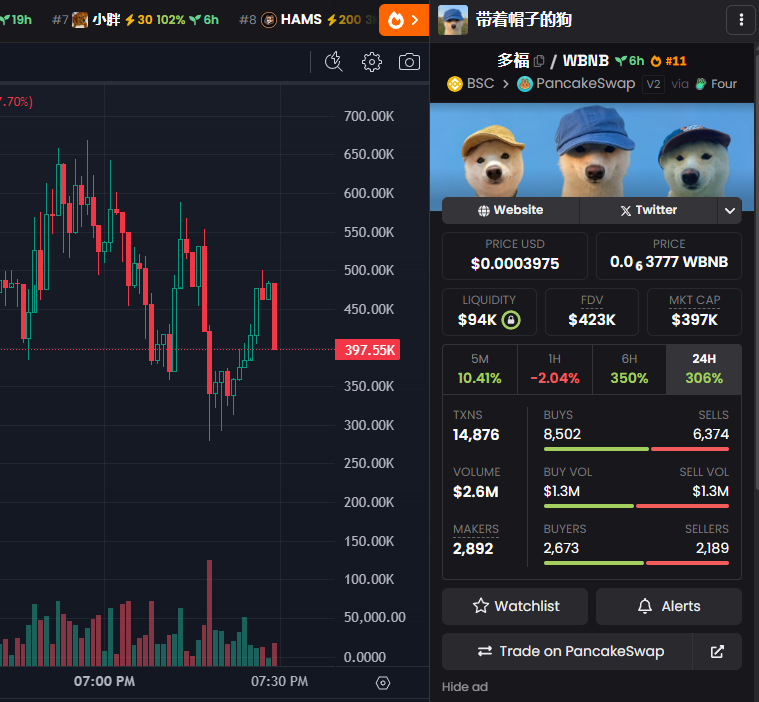Select the 24H timeframe tab
Screen dimensions: 759x702
pos(704,369)
